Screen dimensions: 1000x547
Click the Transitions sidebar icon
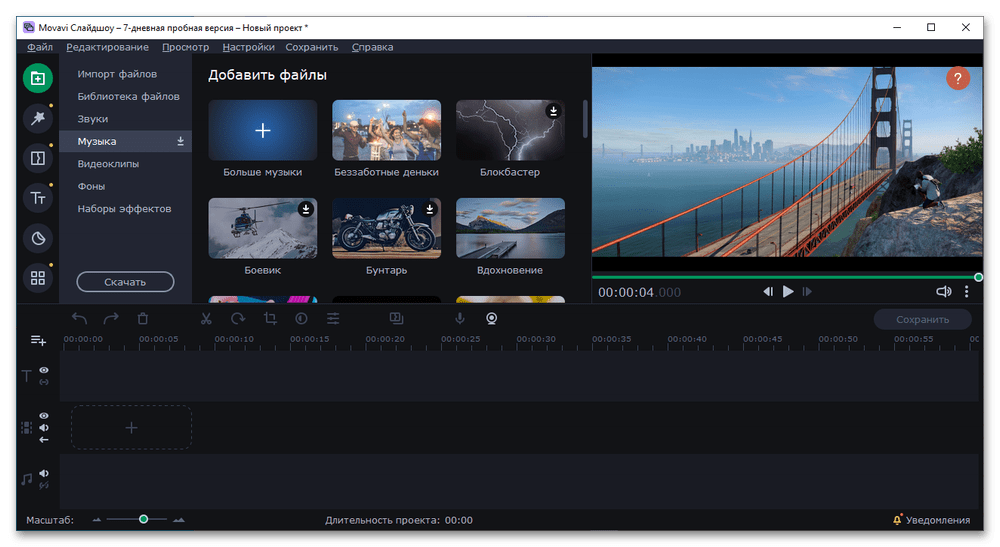coord(38,158)
